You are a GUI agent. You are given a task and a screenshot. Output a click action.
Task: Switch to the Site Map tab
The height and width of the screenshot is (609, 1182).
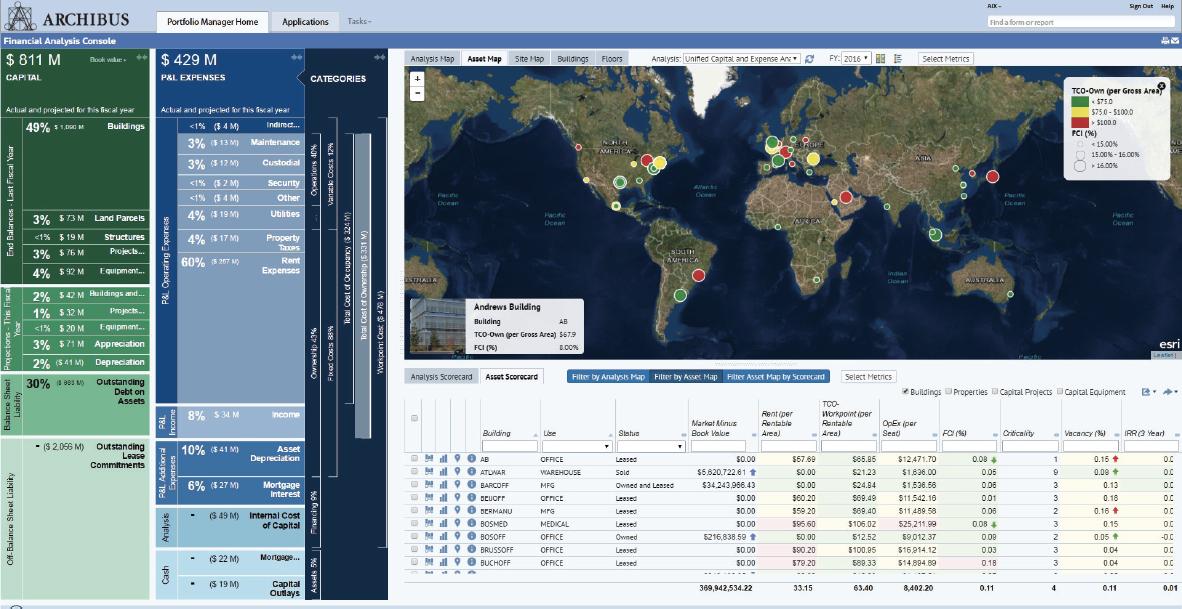[x=529, y=59]
